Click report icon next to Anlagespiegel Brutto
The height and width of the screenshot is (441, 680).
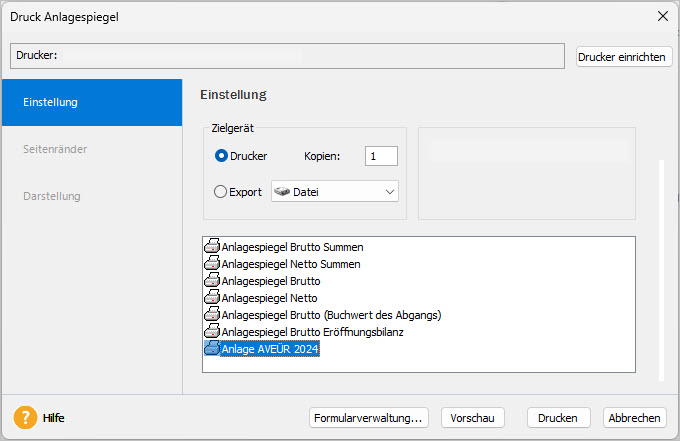point(212,281)
